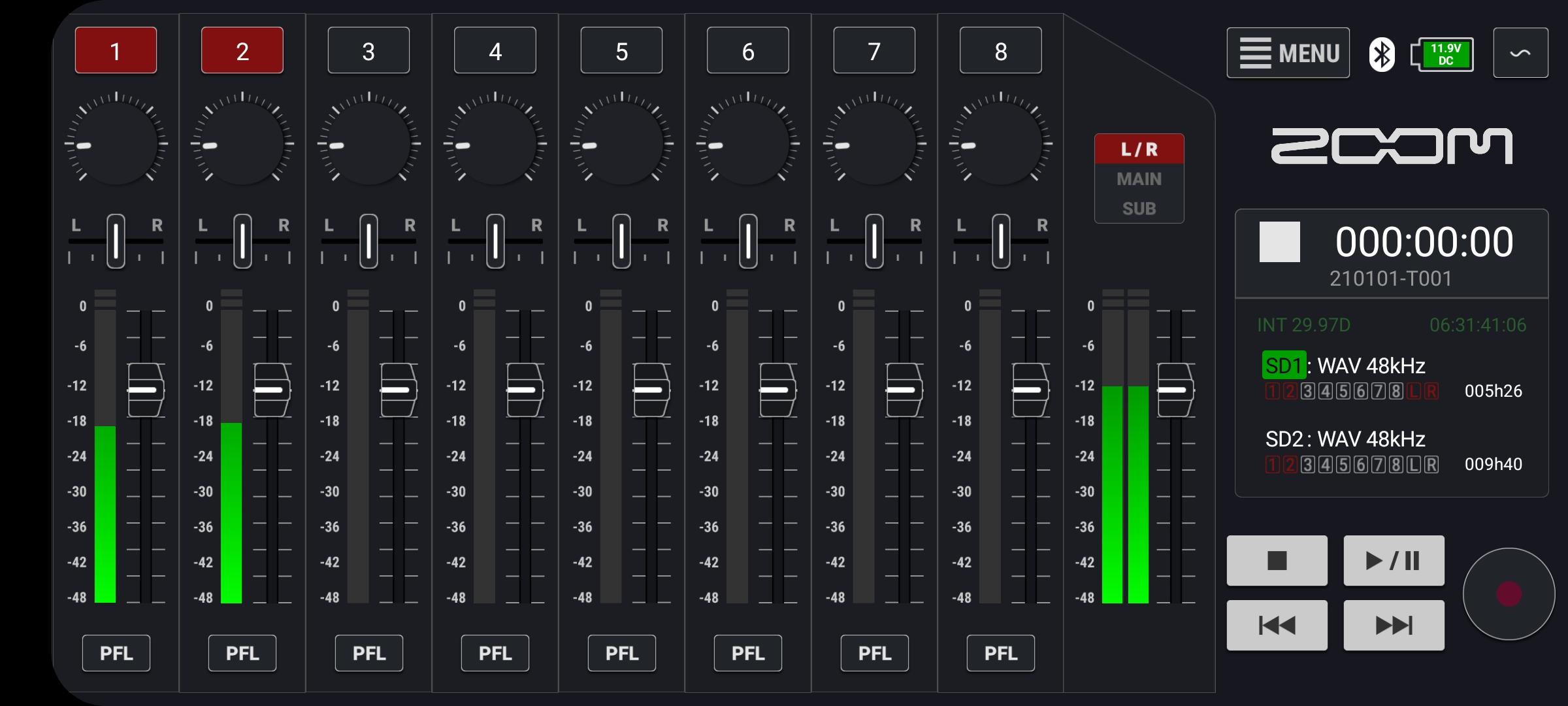Image resolution: width=1568 pixels, height=706 pixels.
Task: Click channel 3 trim knob
Action: (x=368, y=143)
